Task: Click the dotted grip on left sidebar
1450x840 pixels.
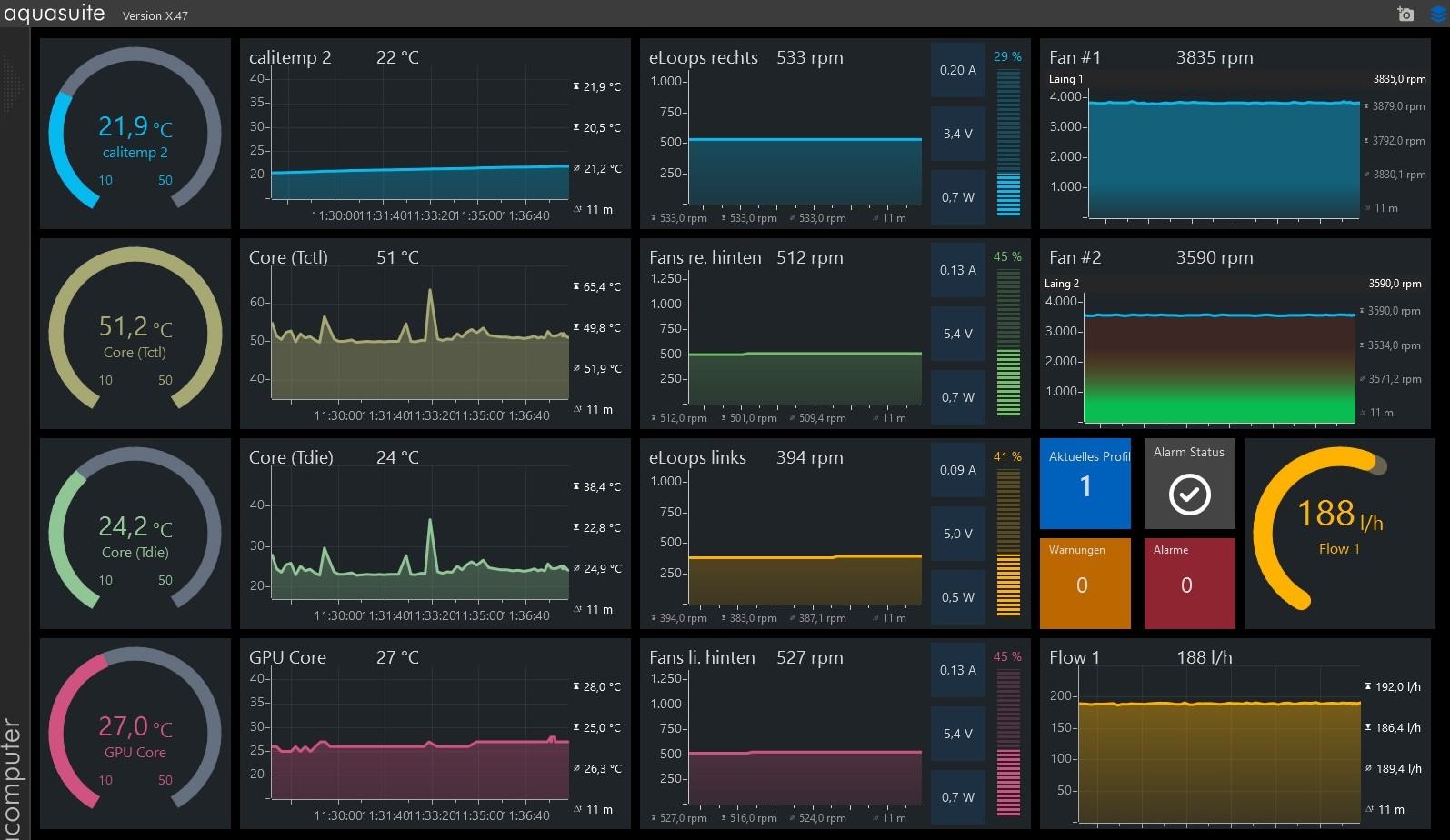Action: click(x=11, y=86)
